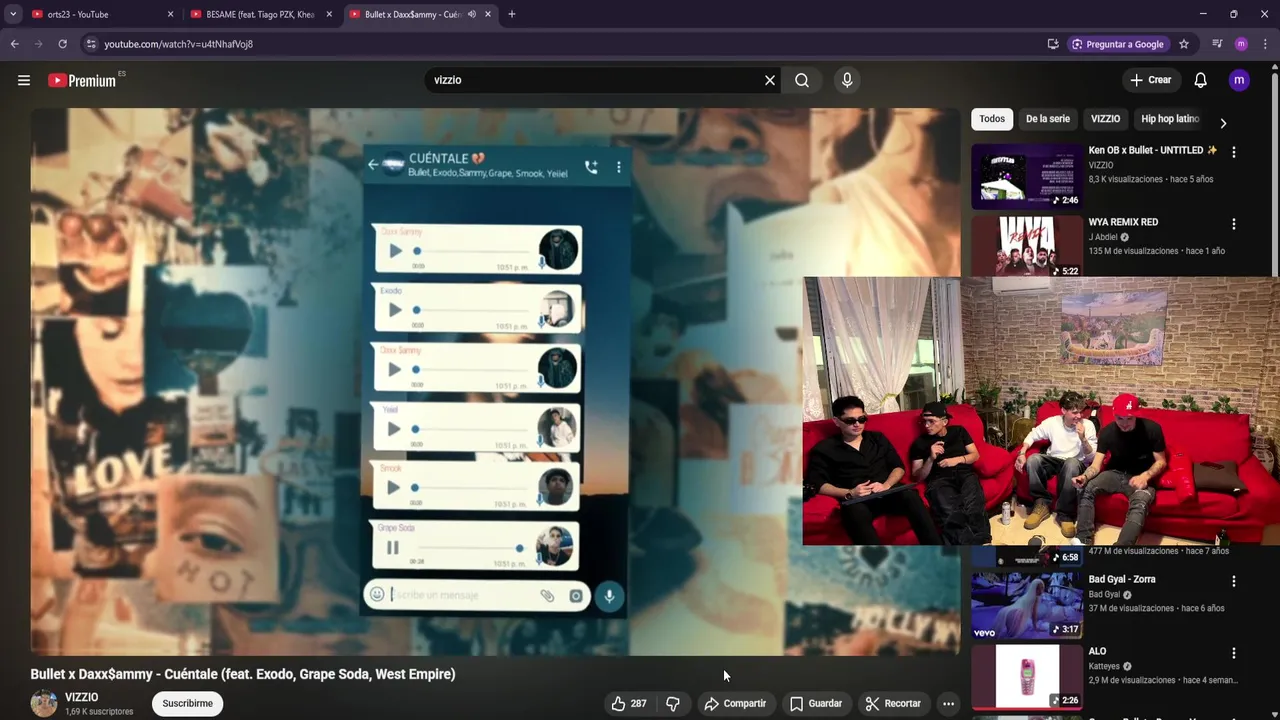
Task: Mute the Bullet x Daxx$ammy tab speaker icon
Action: click(x=471, y=14)
